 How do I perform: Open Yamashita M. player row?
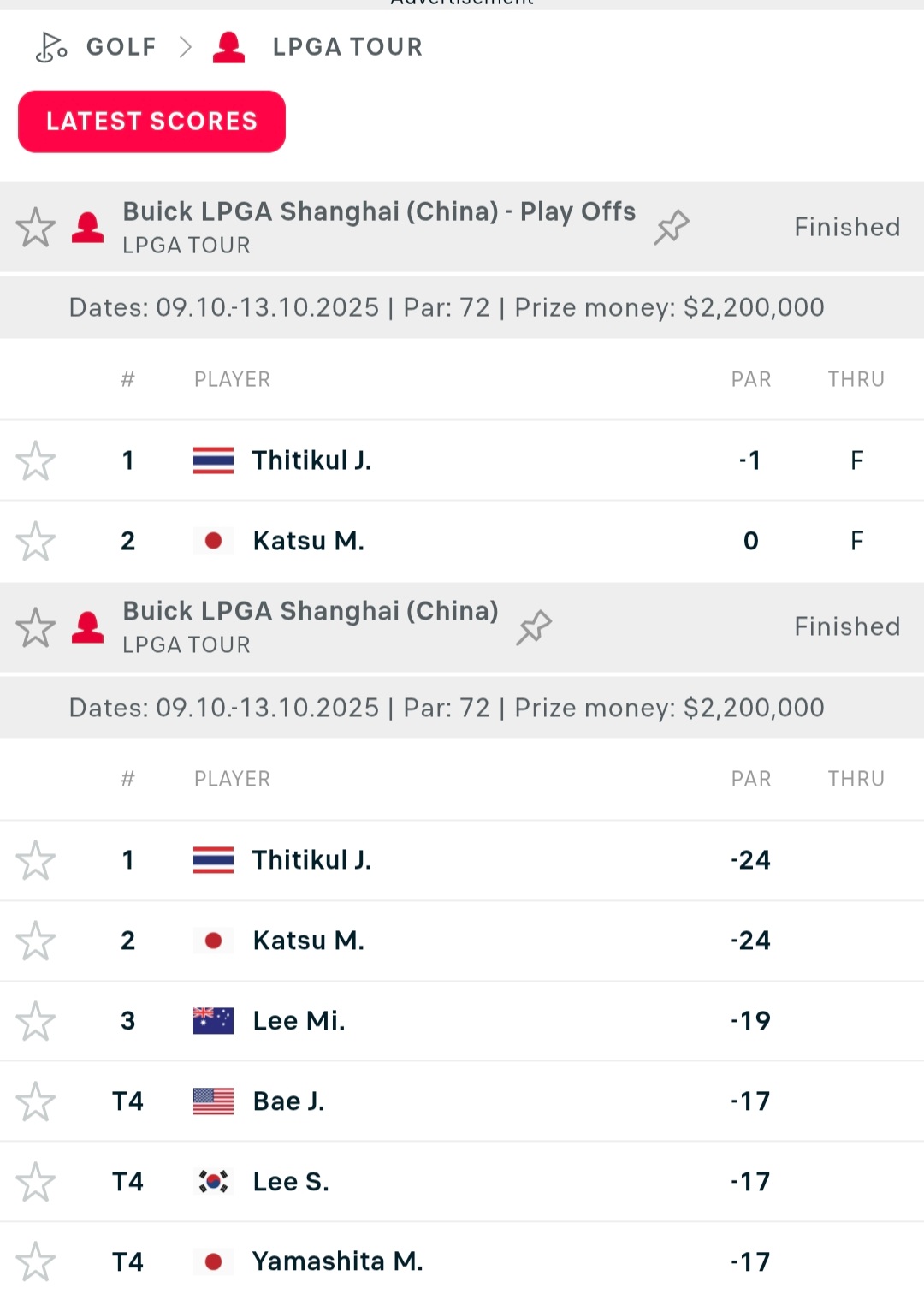(337, 1261)
